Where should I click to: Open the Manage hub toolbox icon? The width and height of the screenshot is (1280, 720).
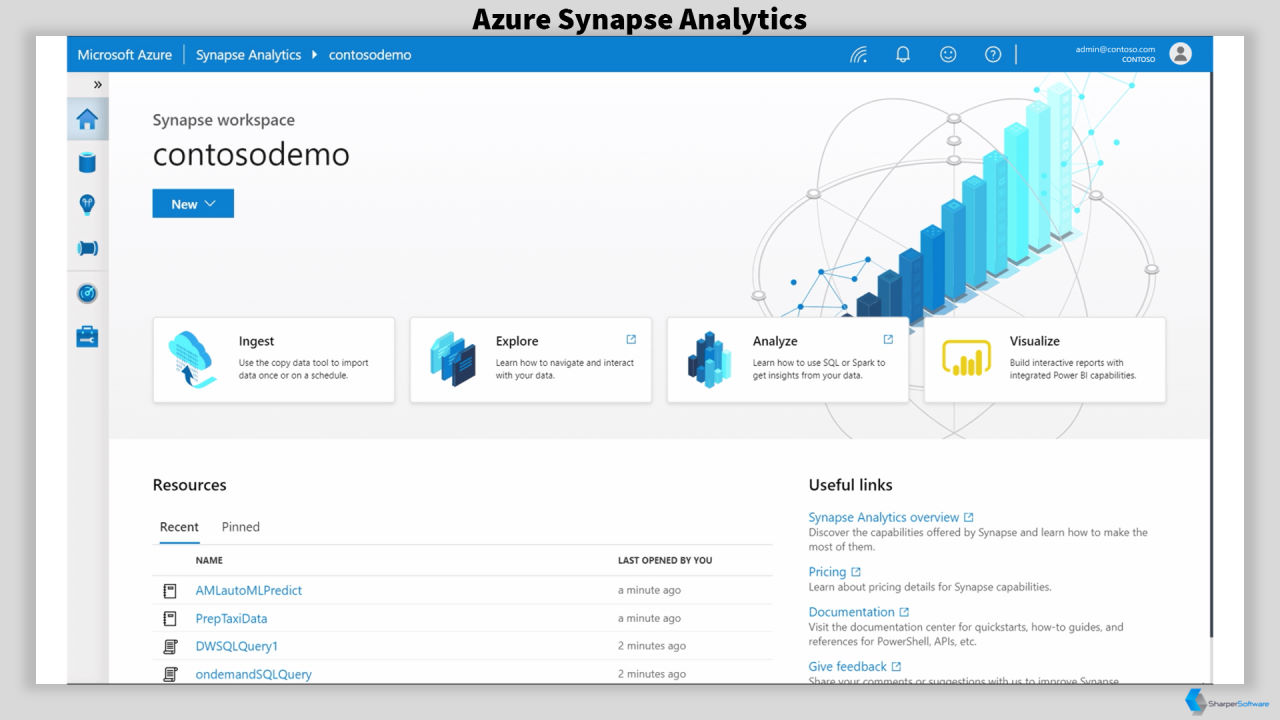pyautogui.click(x=87, y=336)
